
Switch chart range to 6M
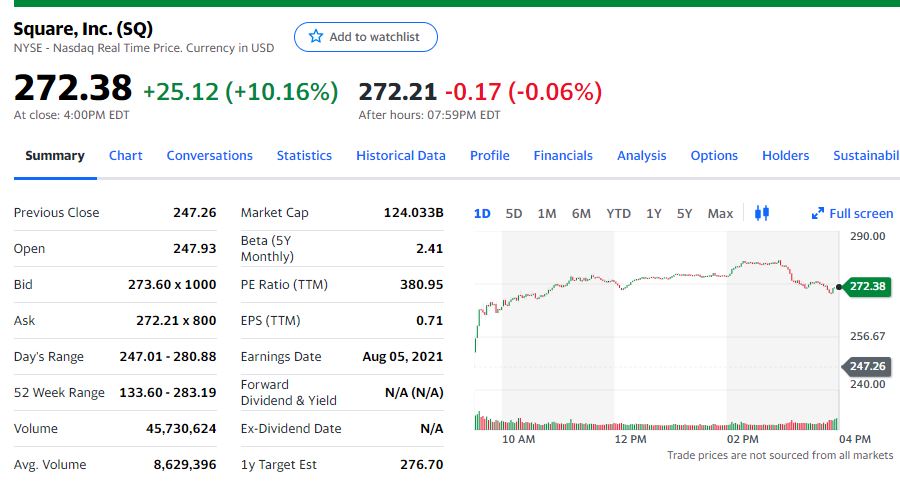[581, 213]
